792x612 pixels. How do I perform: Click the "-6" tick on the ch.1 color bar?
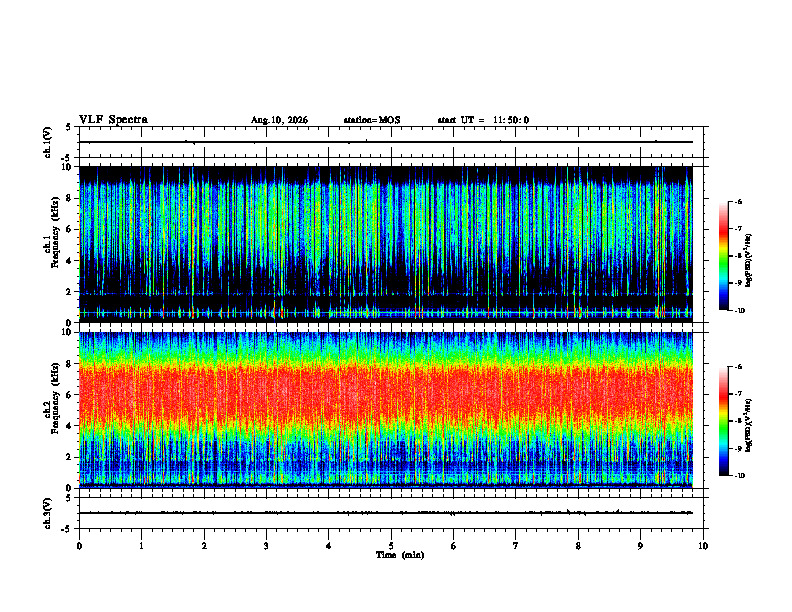[738, 201]
